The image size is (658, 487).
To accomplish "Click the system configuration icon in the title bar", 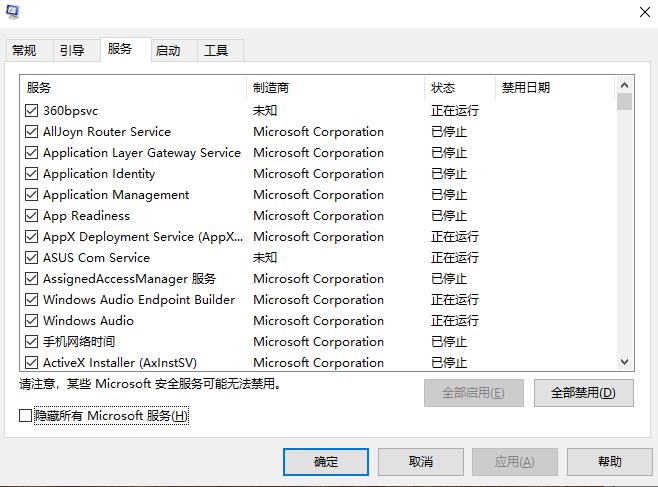I will point(13,11).
